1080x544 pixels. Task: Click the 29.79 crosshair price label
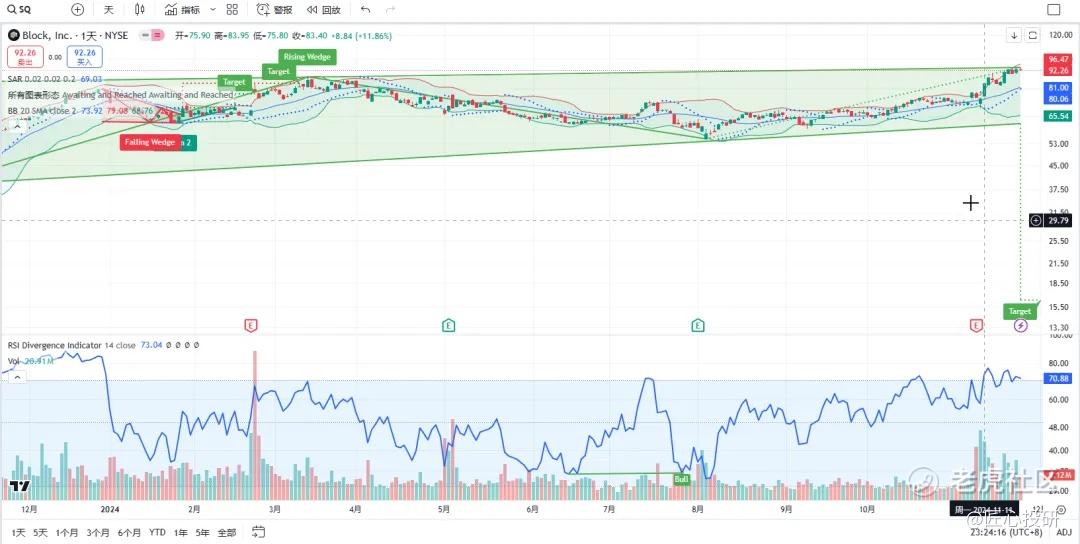1057,220
